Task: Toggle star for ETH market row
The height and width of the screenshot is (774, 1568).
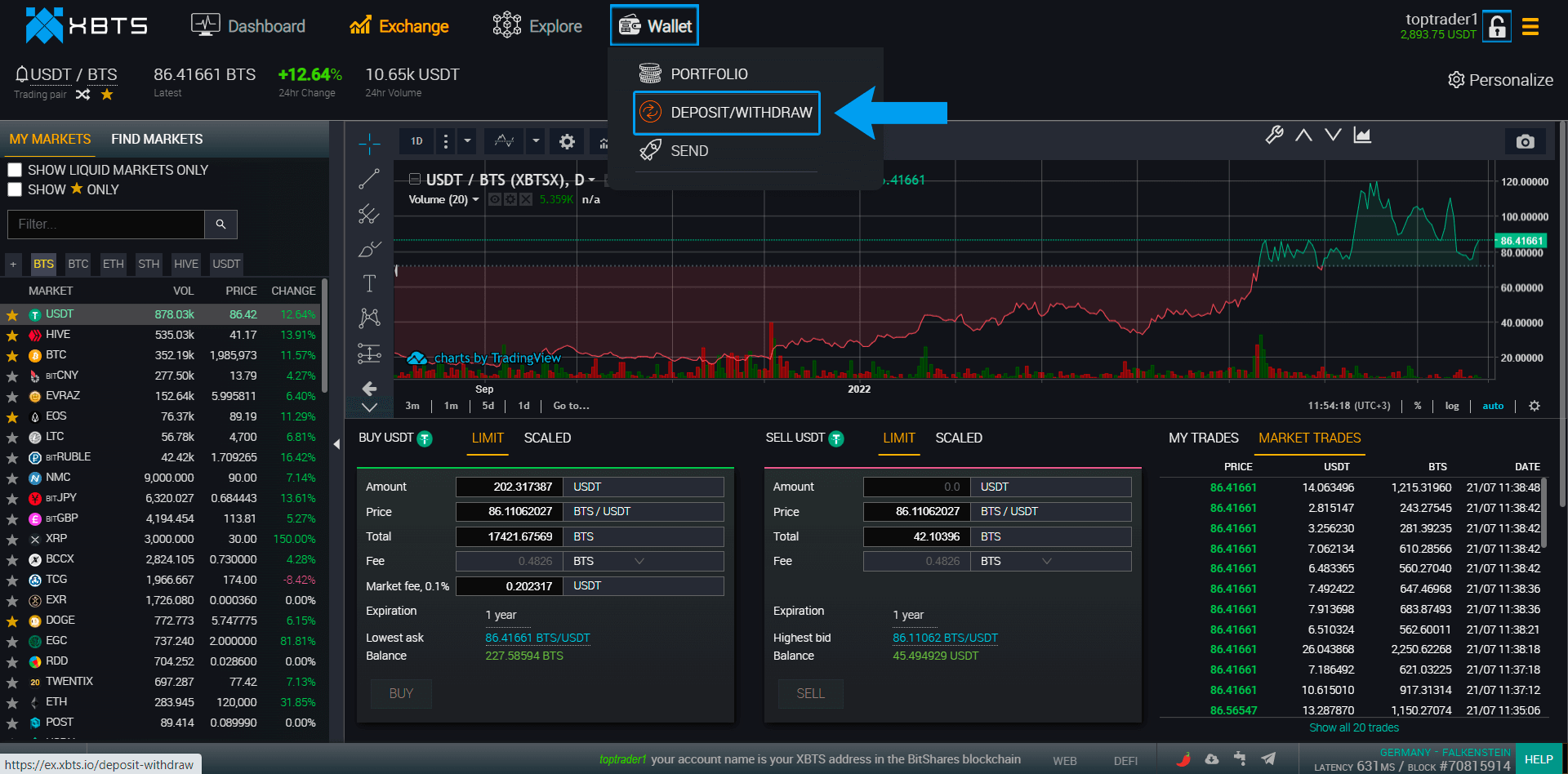Action: point(12,703)
